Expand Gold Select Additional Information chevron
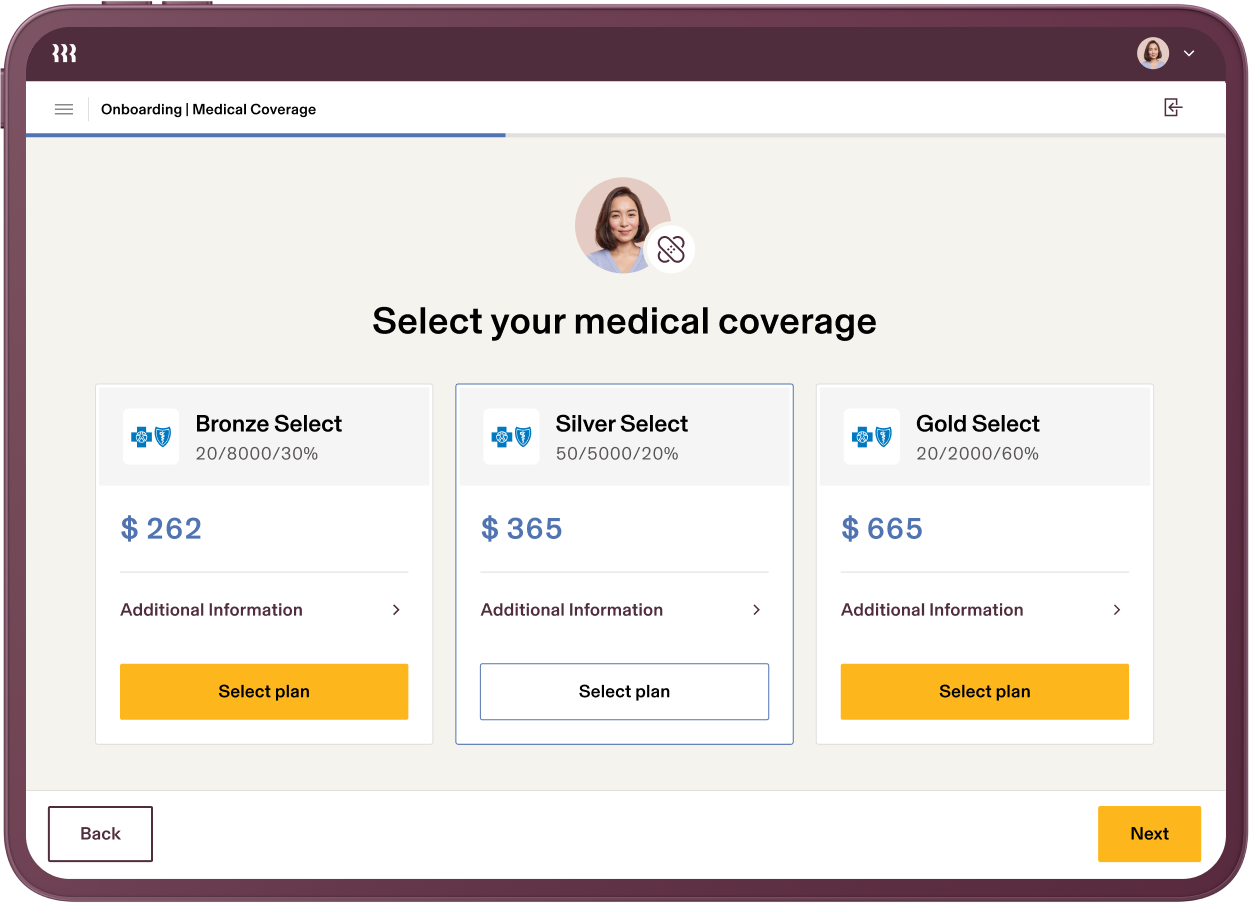Viewport: 1249px width, 903px height. point(1117,610)
